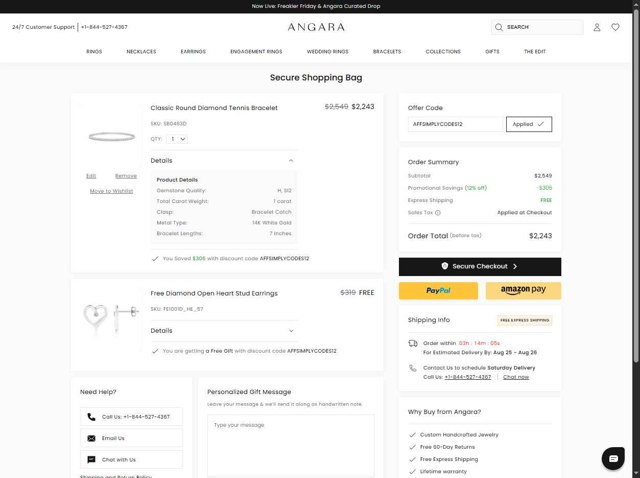Open the quantity dropdown for the tennis bracelet
The image size is (640, 478).
pos(177,139)
